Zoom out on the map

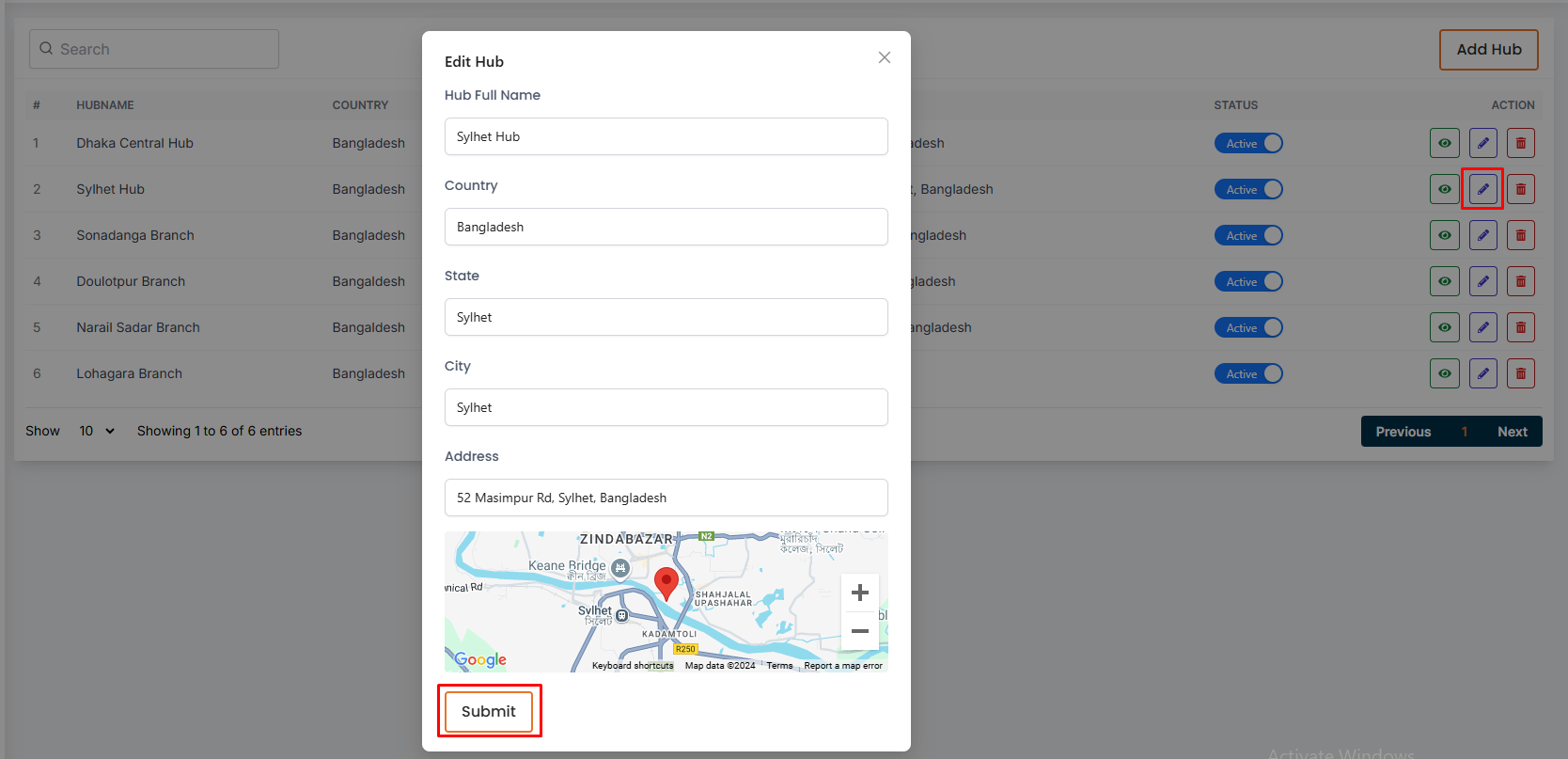pos(859,631)
